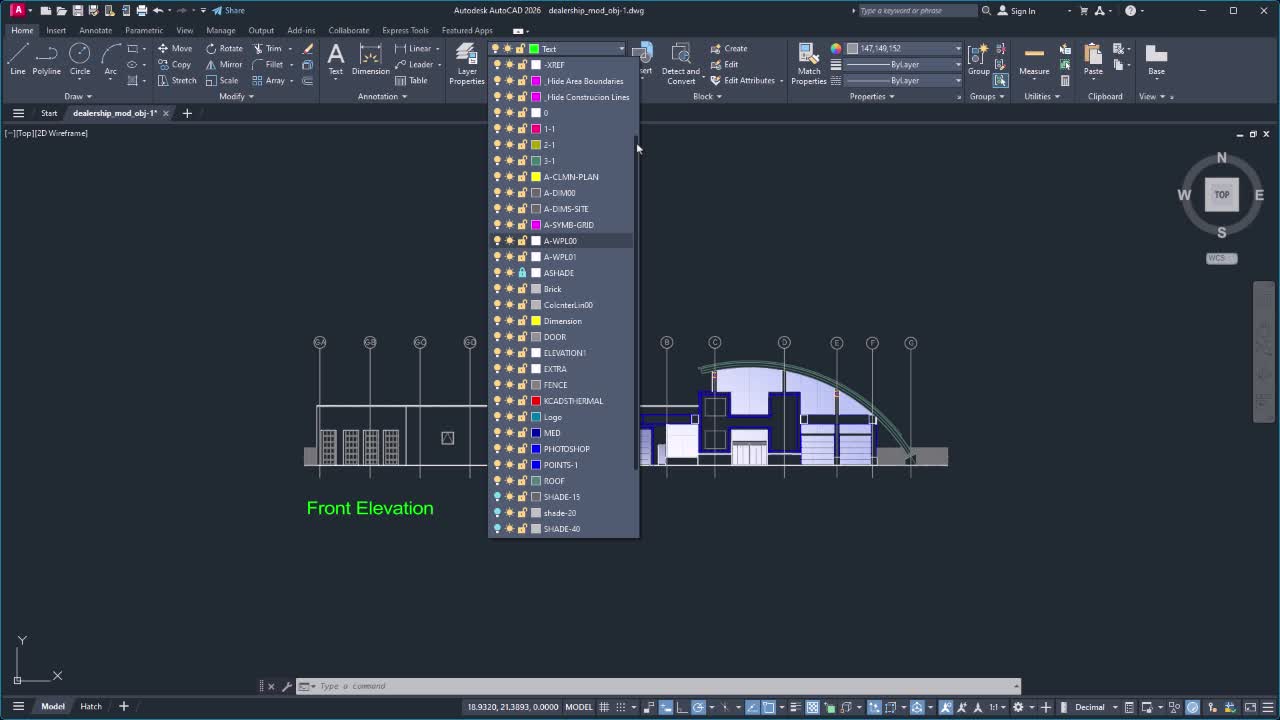Switch to the Annotate ribbon tab
Image resolution: width=1280 pixels, height=720 pixels.
click(x=96, y=30)
